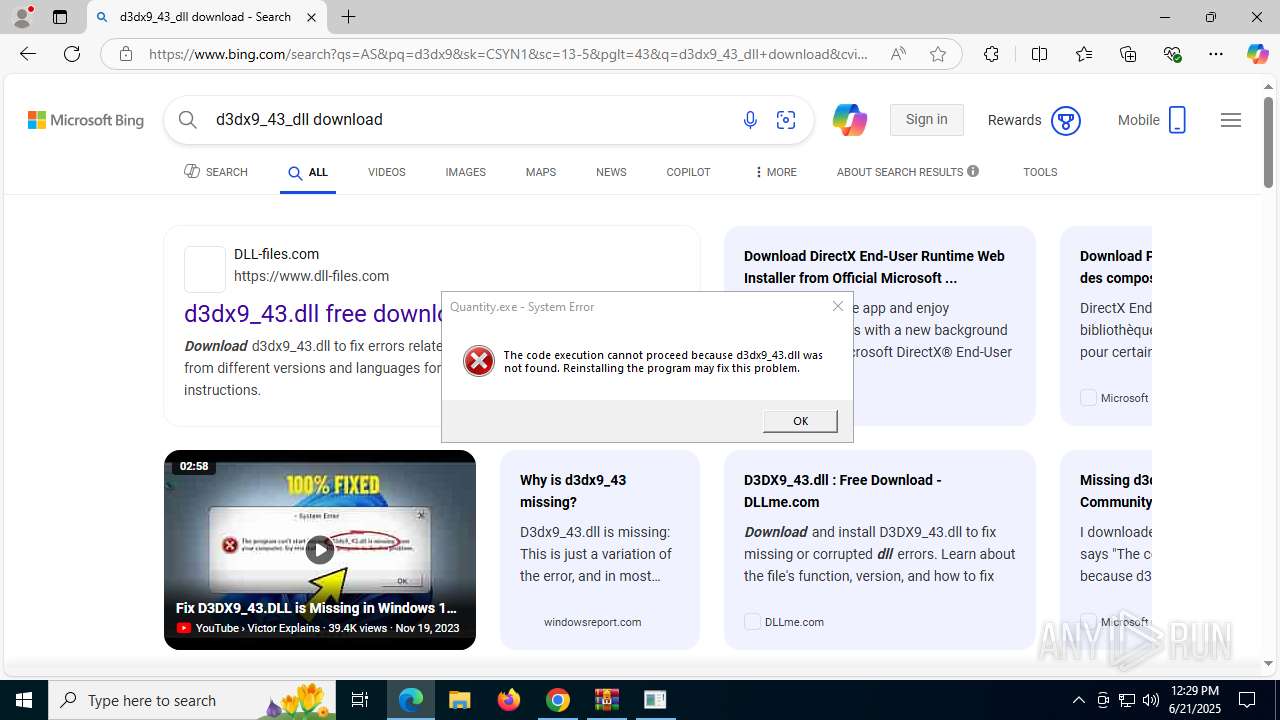
Task: Click the windowsreport.com source link
Action: tap(592, 622)
